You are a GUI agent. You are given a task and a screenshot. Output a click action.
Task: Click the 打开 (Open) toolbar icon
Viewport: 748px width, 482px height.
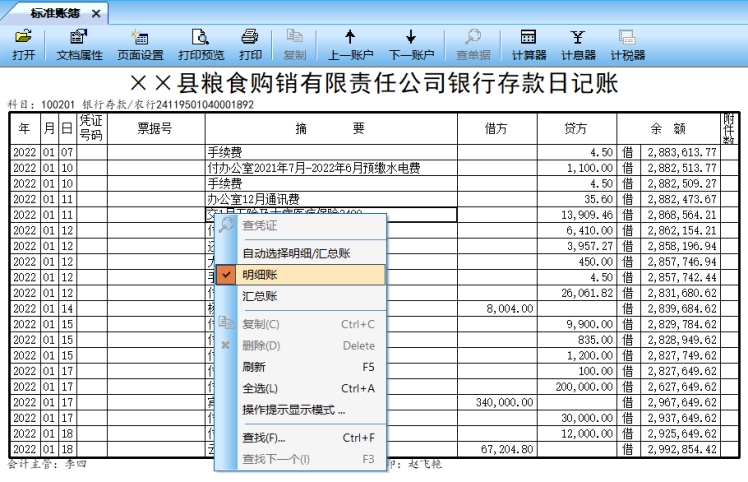23,45
